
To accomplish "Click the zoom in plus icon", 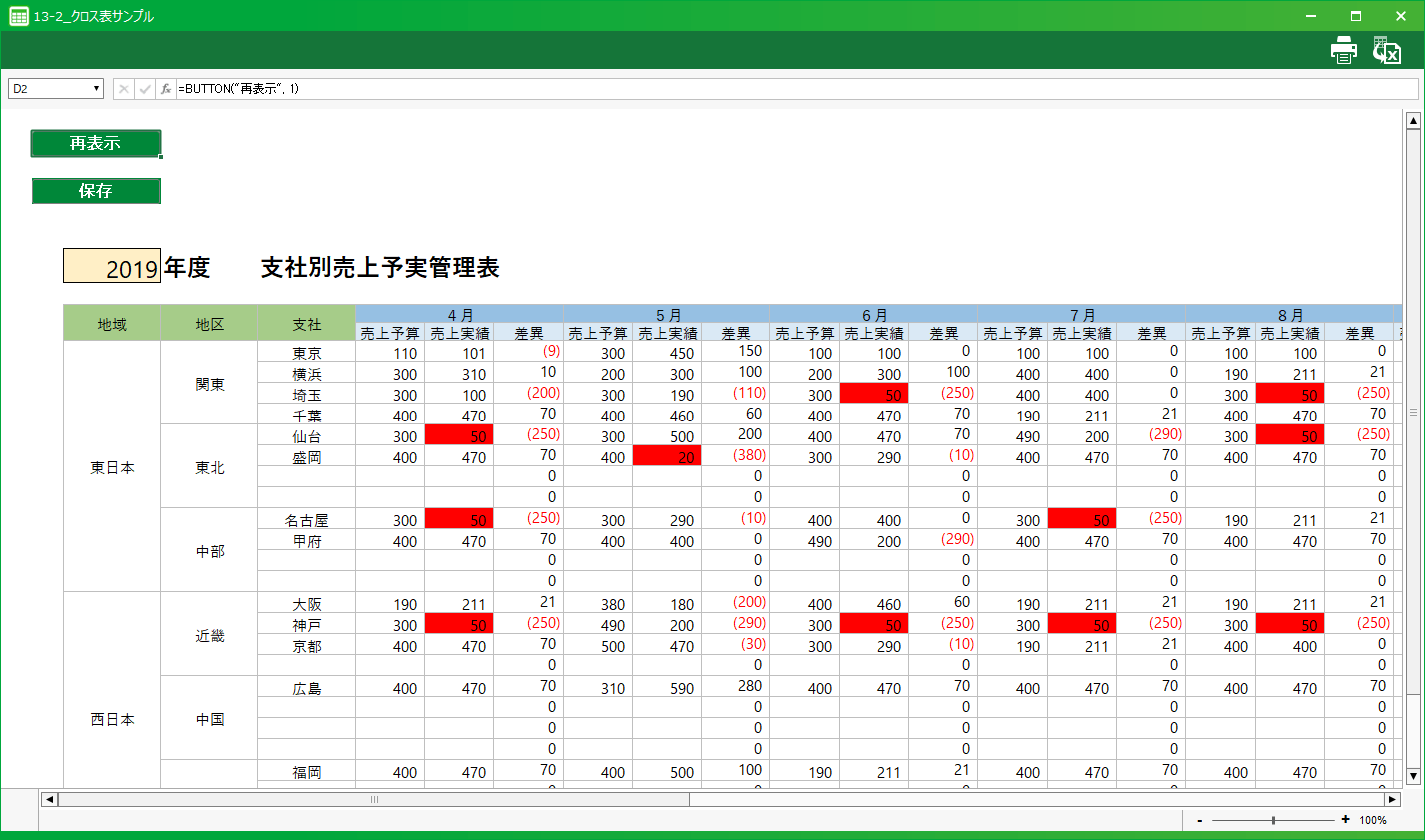I will coord(1346,820).
